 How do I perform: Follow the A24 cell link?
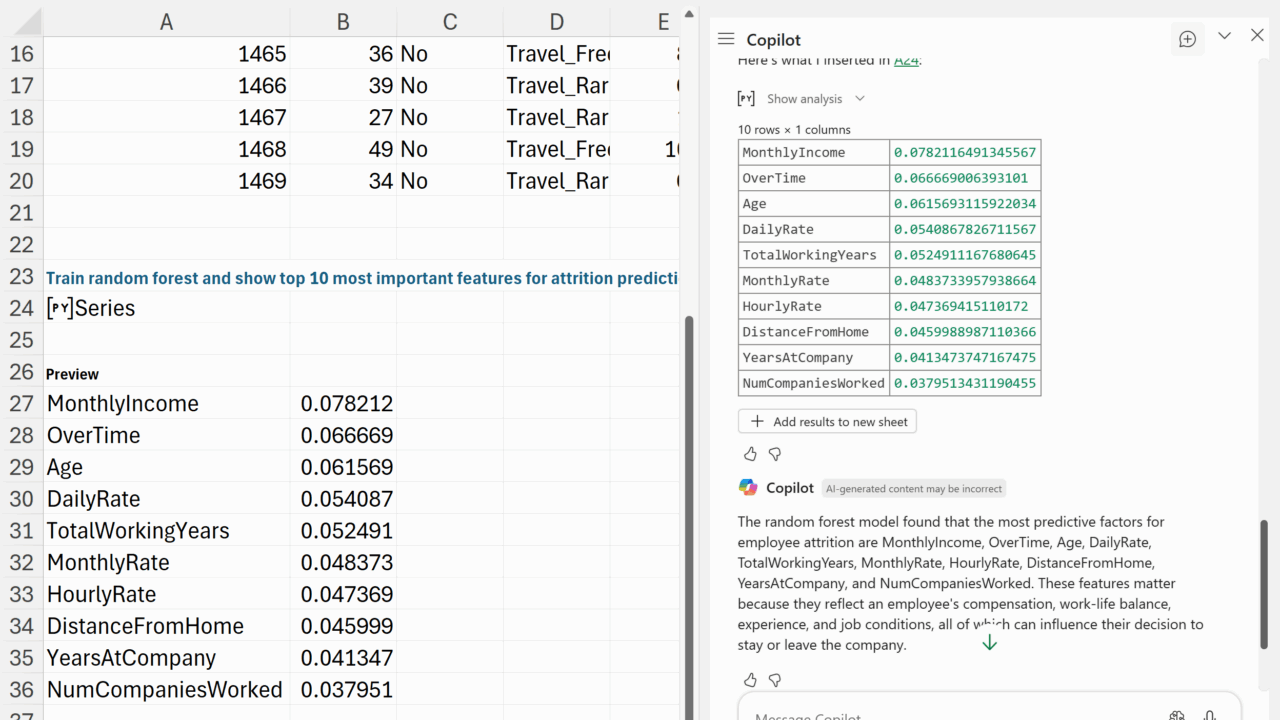(905, 60)
